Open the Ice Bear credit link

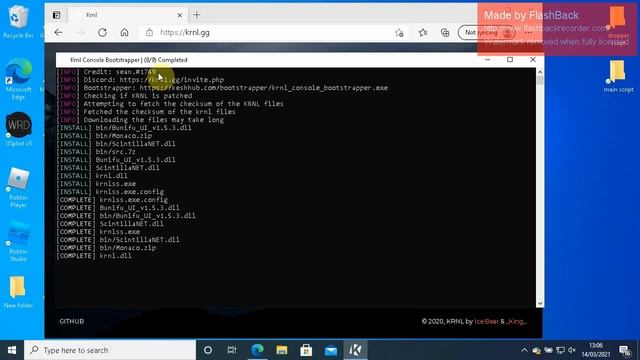tap(486, 322)
